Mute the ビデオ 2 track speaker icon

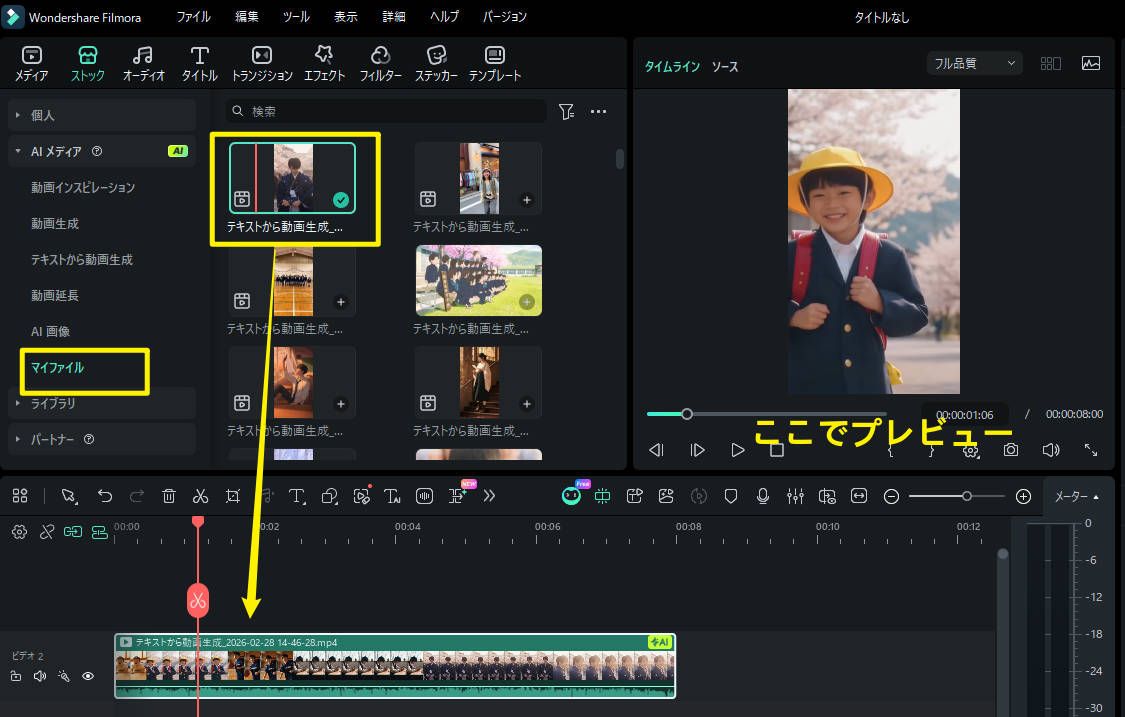point(40,676)
